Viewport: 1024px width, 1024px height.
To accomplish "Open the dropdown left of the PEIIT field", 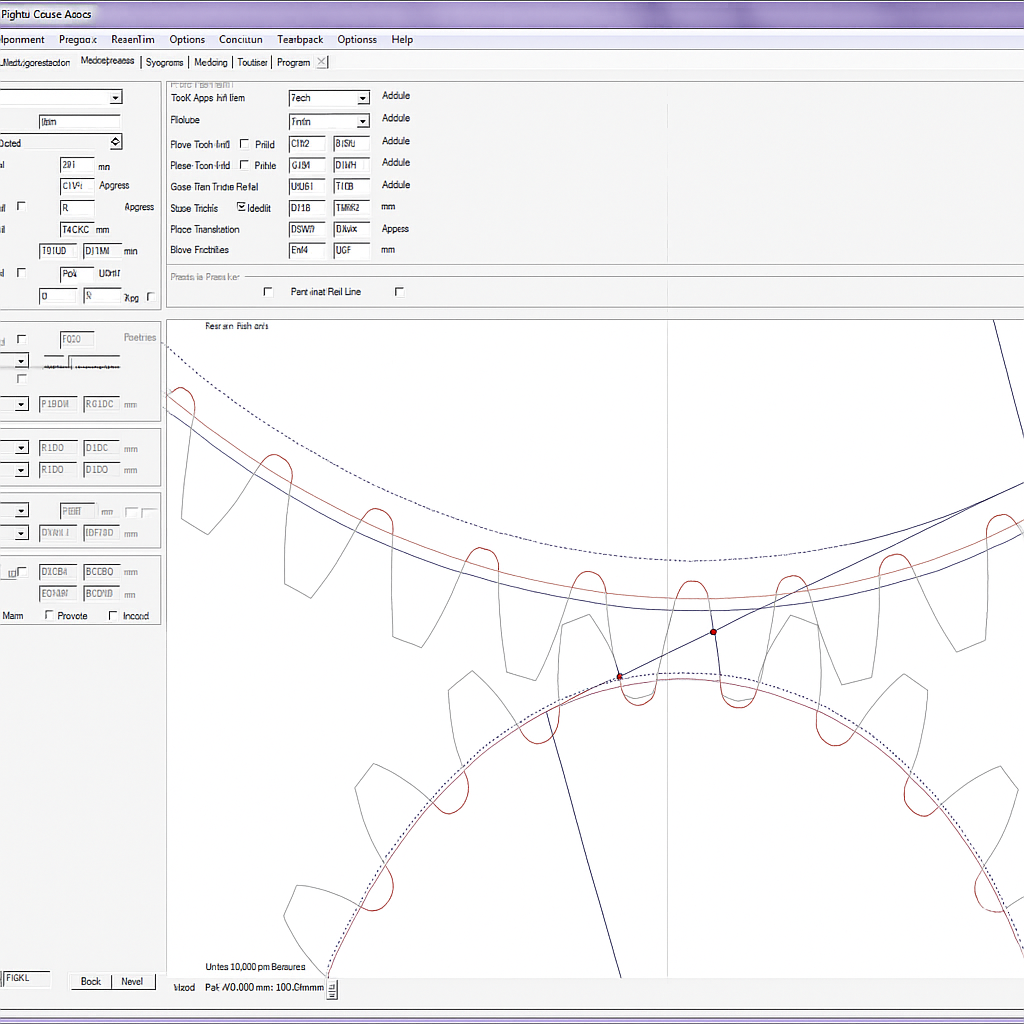I will tap(22, 511).
